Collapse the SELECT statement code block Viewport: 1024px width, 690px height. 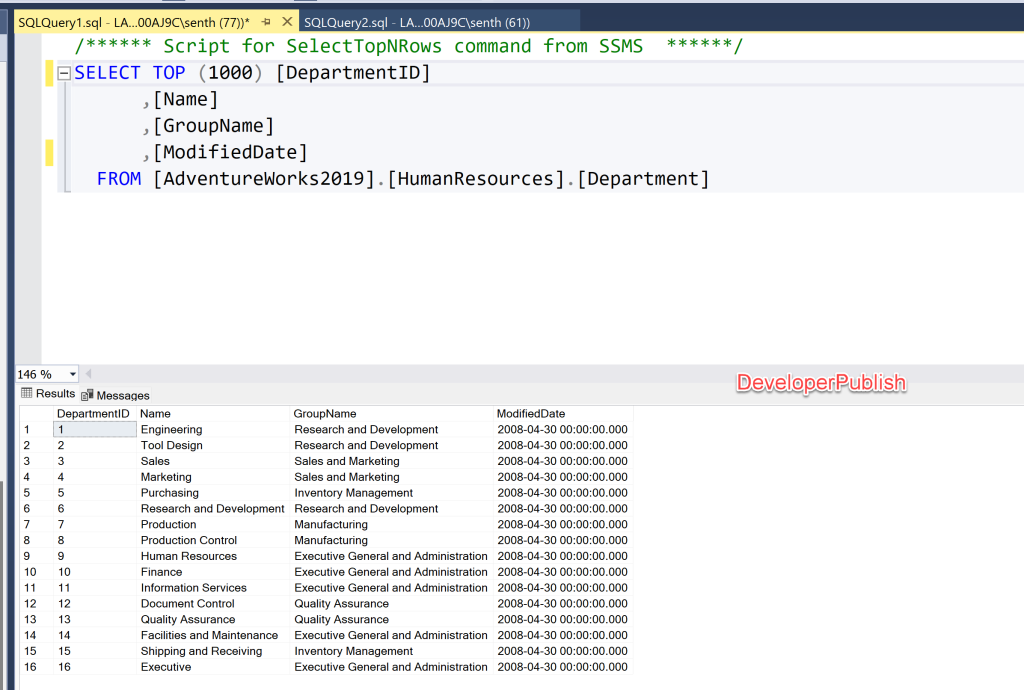click(64, 73)
